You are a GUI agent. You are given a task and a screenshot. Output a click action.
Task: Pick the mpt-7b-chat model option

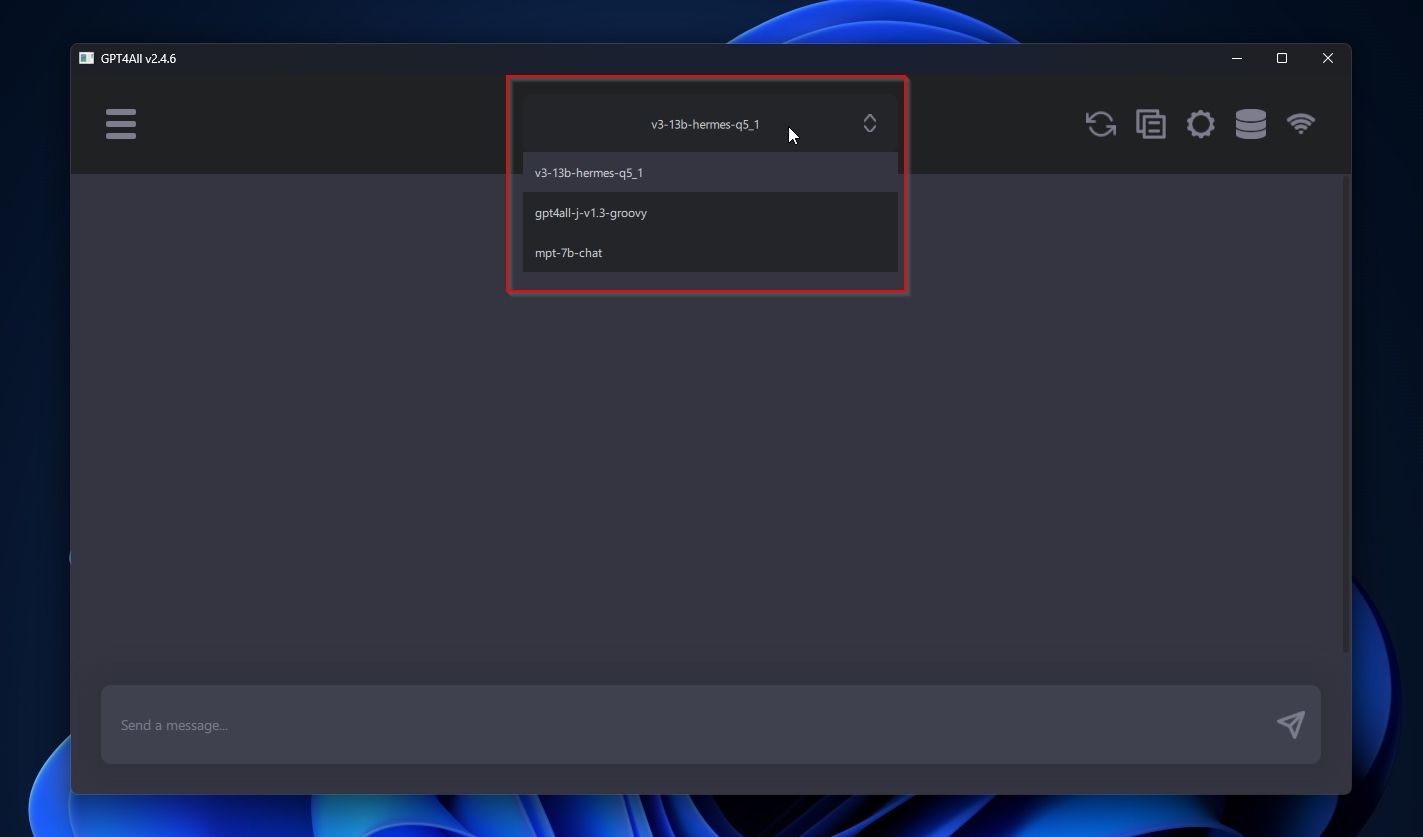pos(710,253)
